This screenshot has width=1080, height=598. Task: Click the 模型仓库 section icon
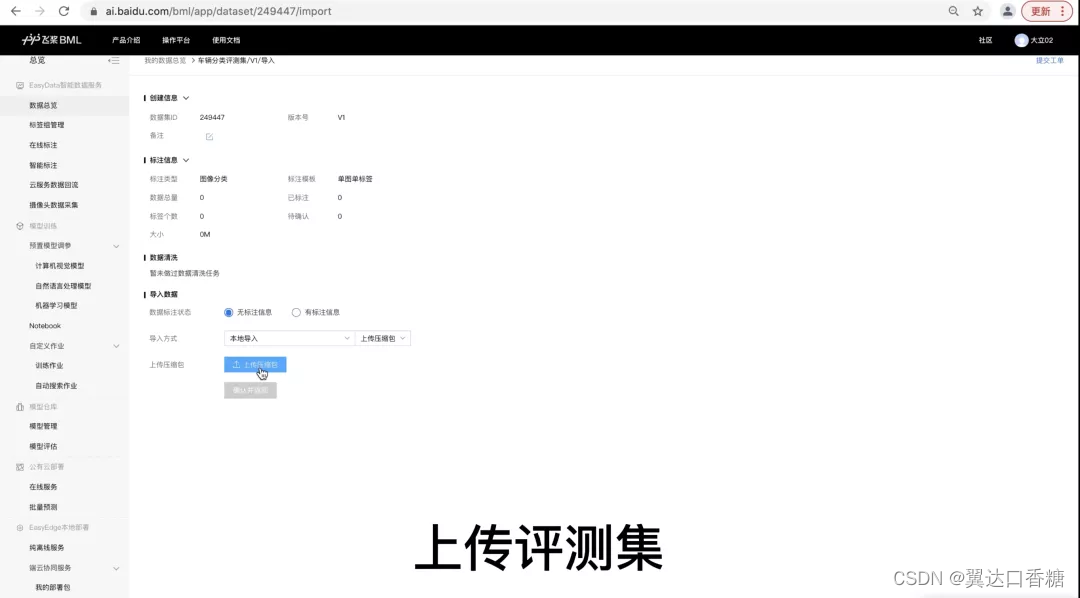pyautogui.click(x=18, y=405)
